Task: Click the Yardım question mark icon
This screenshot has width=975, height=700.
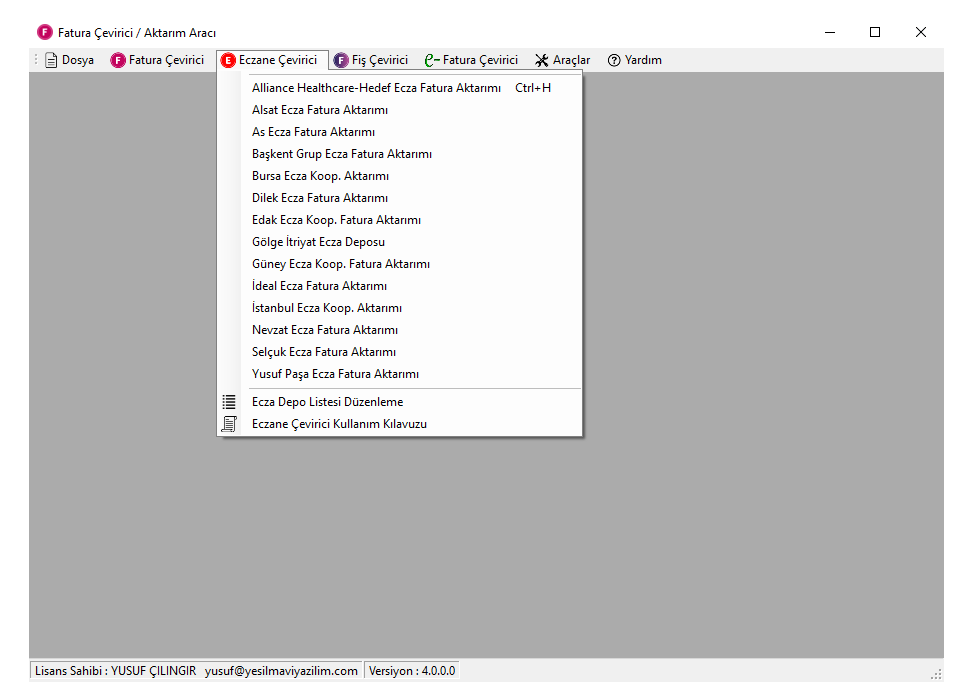Action: 614,60
